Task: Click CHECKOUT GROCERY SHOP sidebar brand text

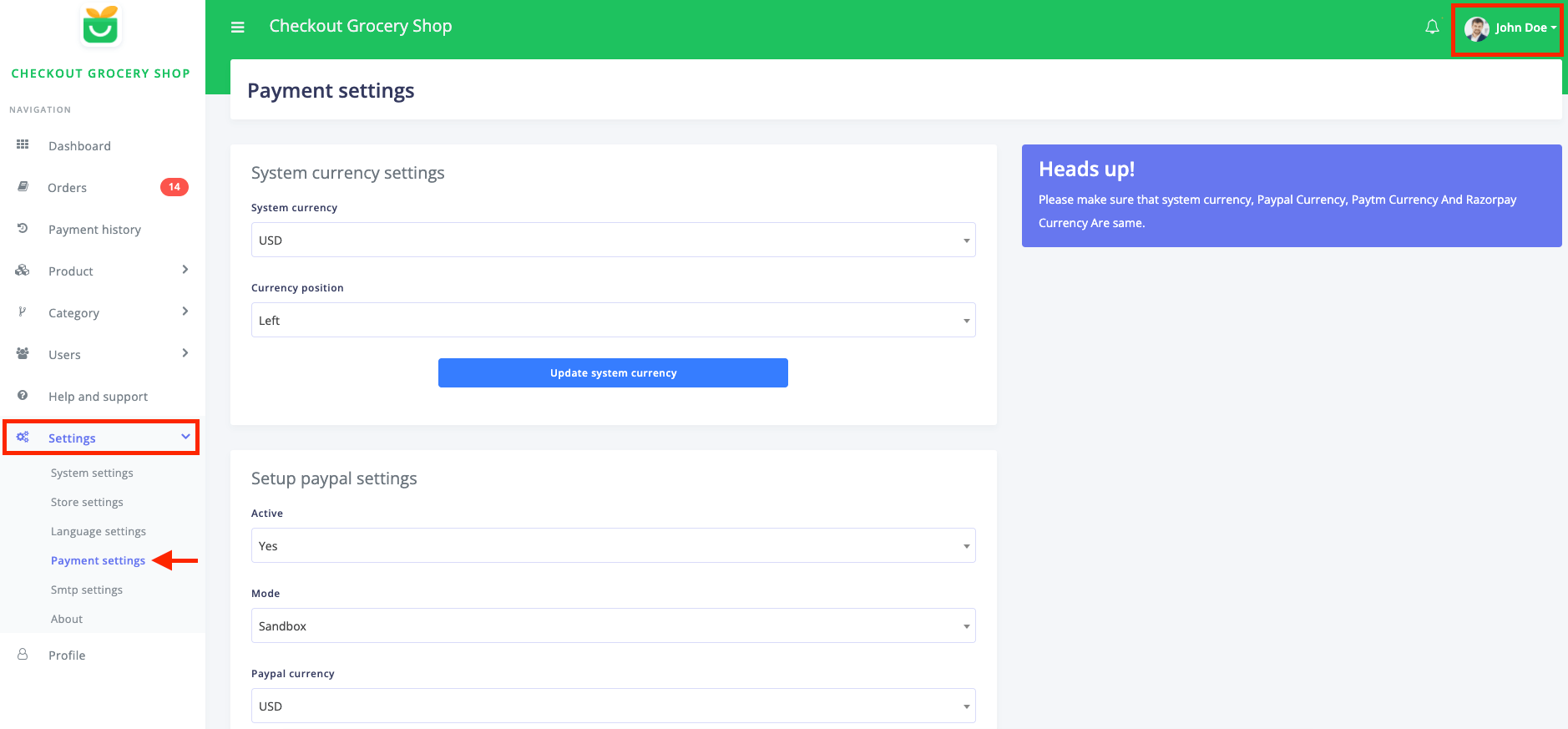Action: (x=101, y=73)
